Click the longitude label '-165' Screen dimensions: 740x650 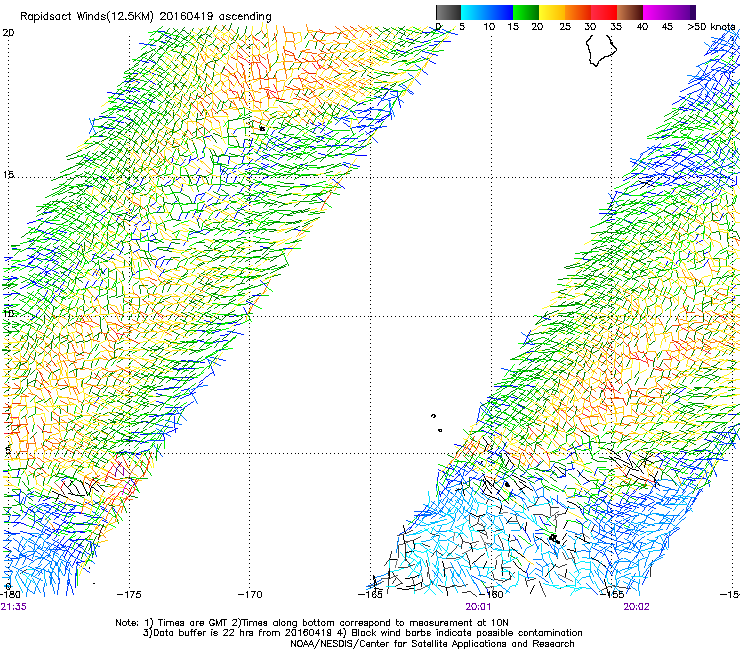pyautogui.click(x=370, y=595)
